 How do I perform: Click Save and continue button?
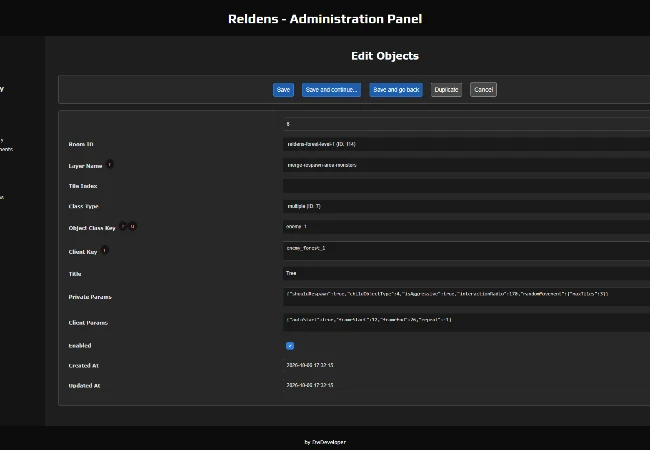(331, 90)
